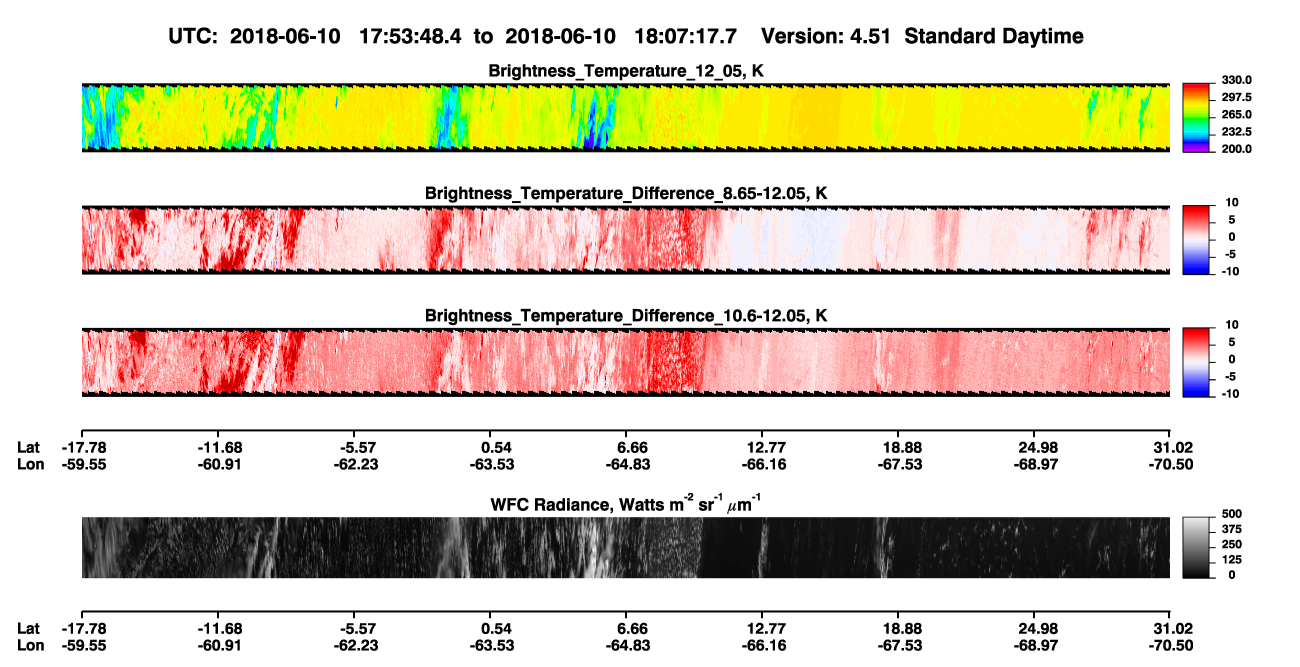Click the '330.0' color bar label
The width and height of the screenshot is (1300, 667).
[x=1237, y=80]
